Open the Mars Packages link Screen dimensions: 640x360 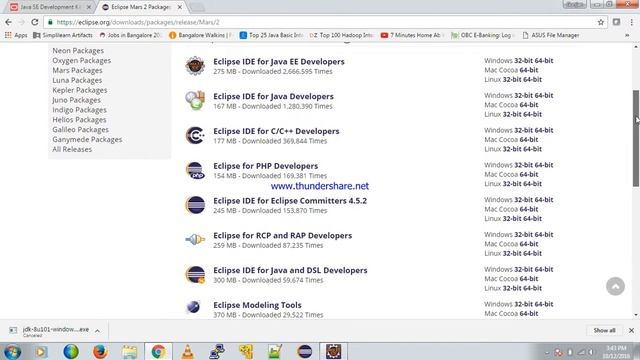(77, 70)
